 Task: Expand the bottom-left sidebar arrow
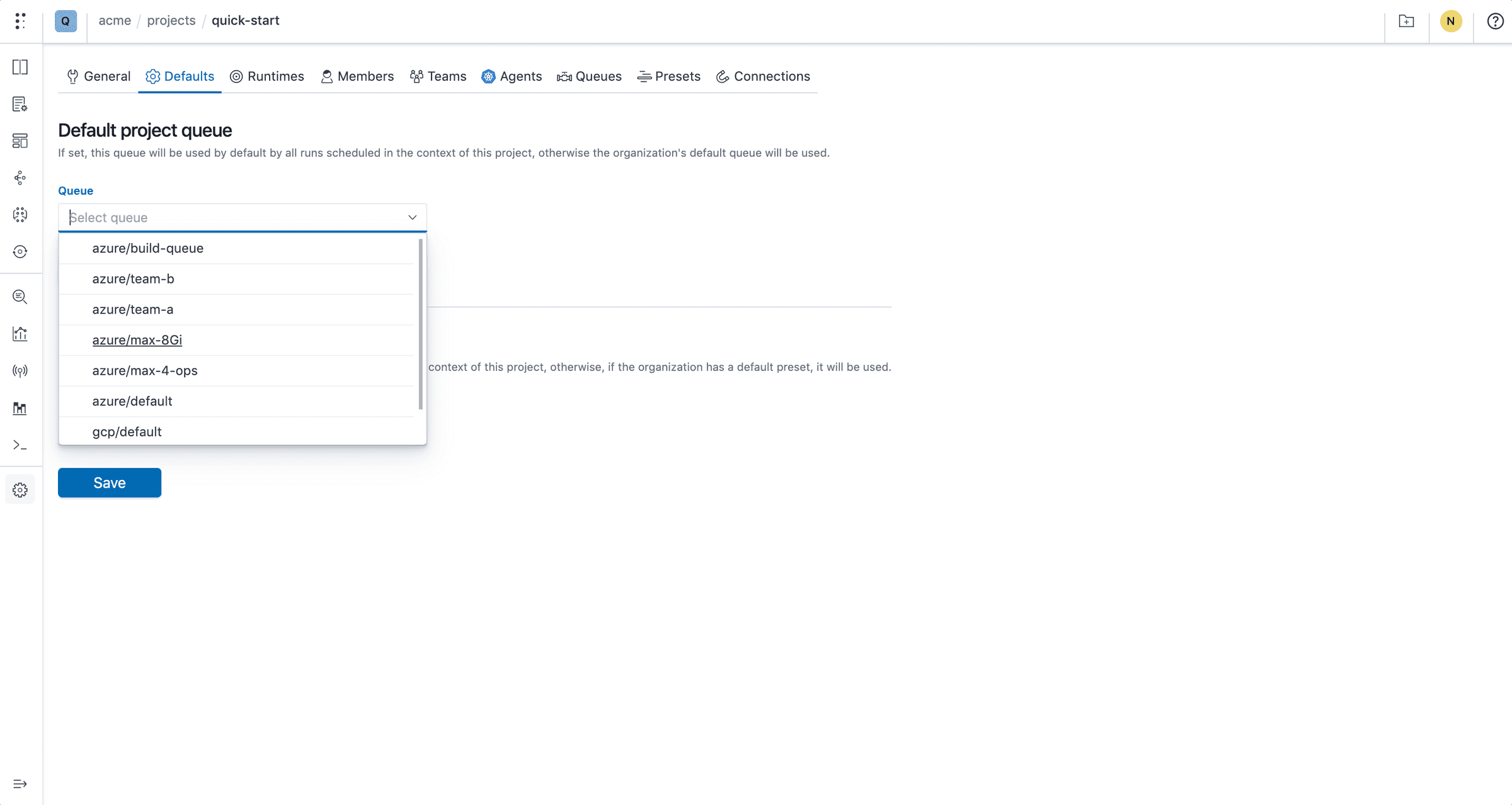click(x=20, y=784)
